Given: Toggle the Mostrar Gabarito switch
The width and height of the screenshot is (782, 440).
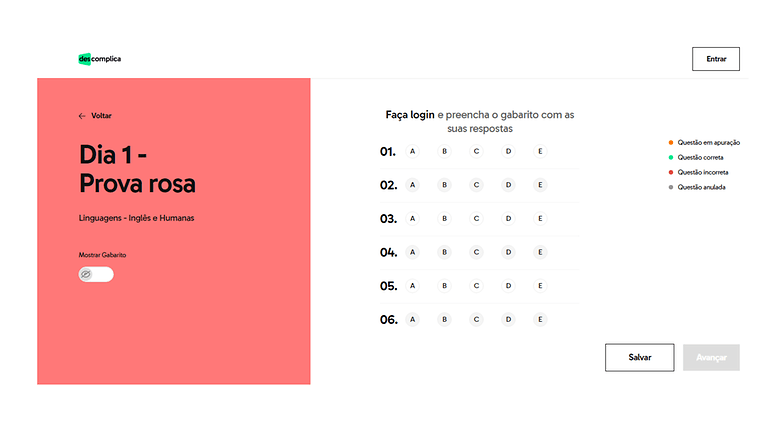Looking at the screenshot, I should (x=96, y=274).
